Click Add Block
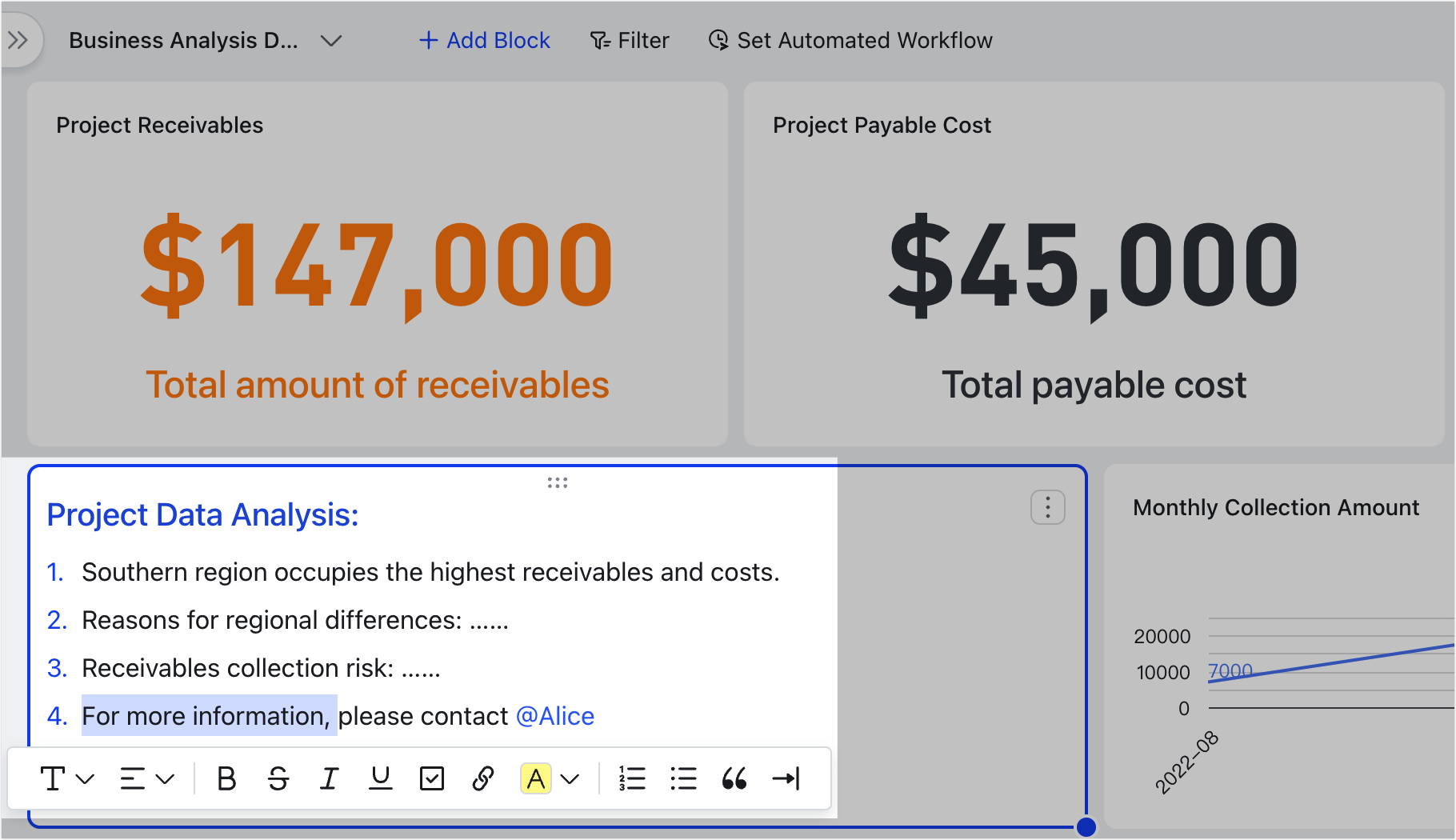 click(x=485, y=40)
